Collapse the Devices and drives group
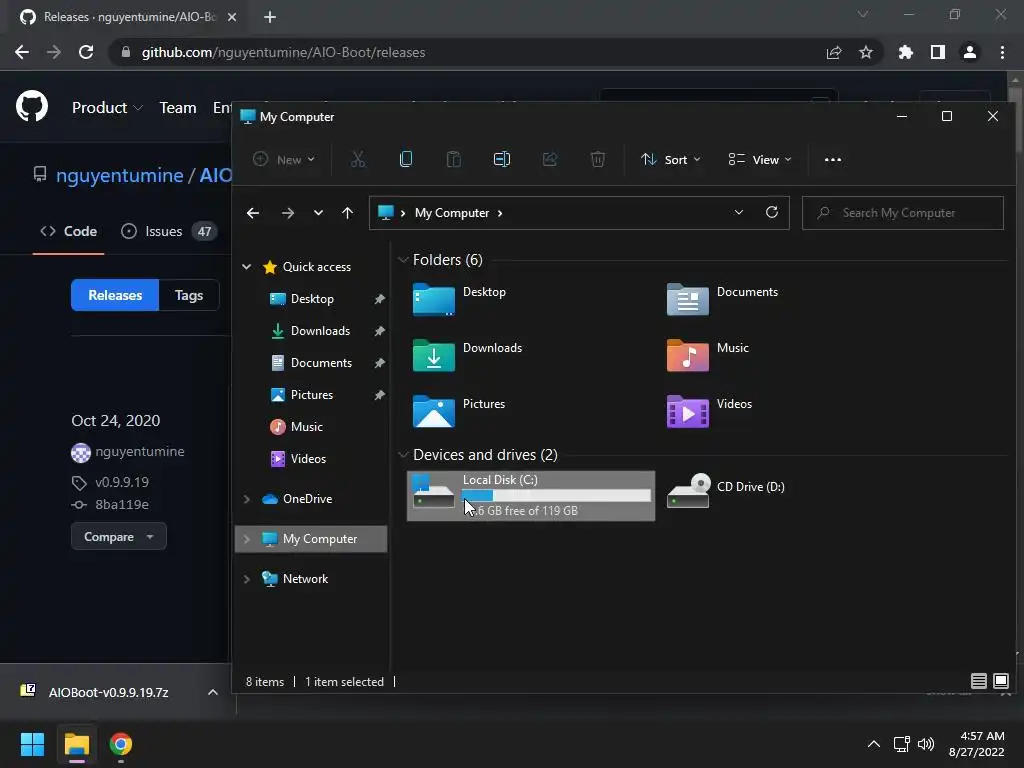The image size is (1024, 768). (x=403, y=455)
